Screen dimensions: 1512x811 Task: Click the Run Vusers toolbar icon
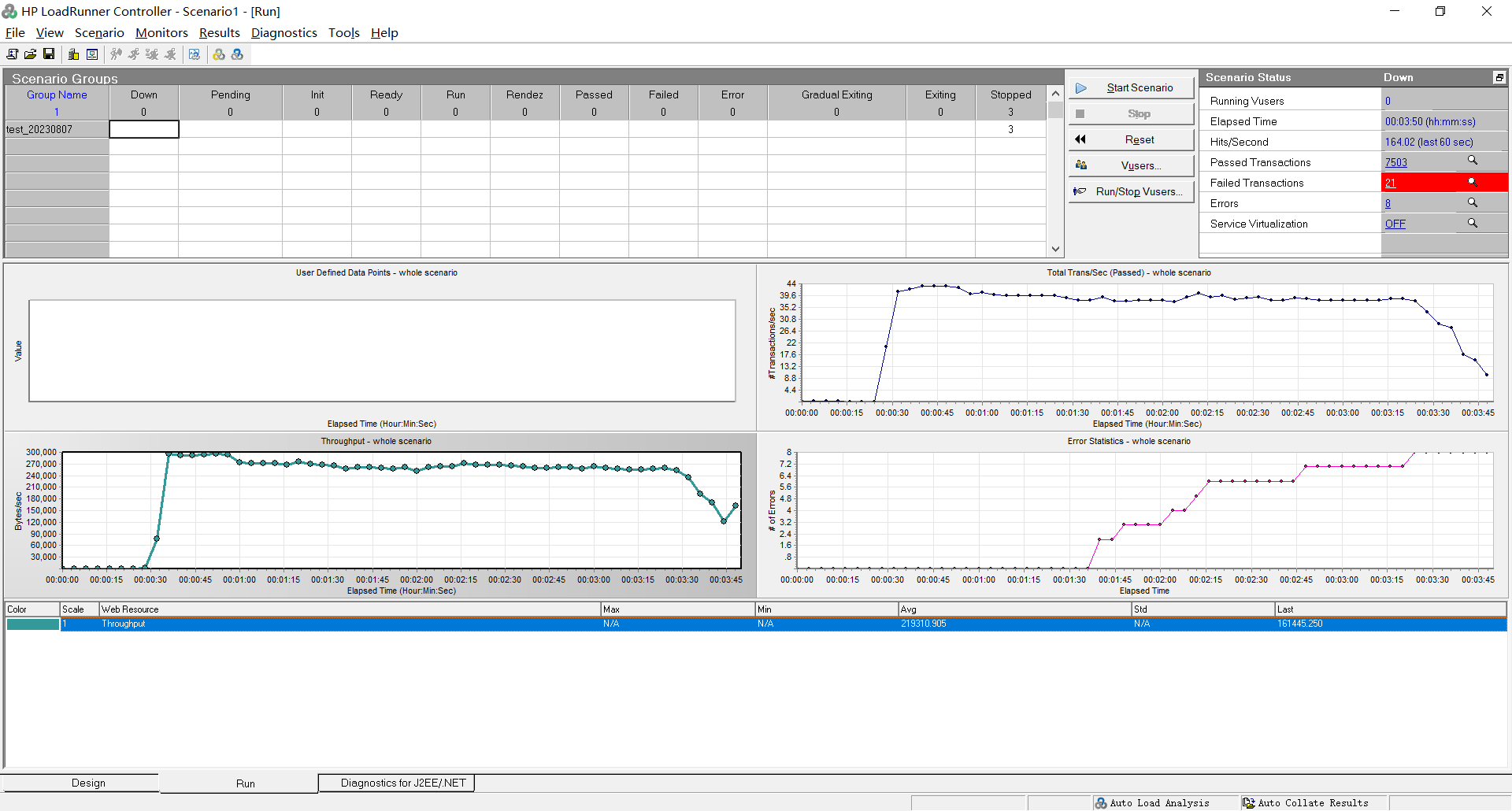pos(134,54)
